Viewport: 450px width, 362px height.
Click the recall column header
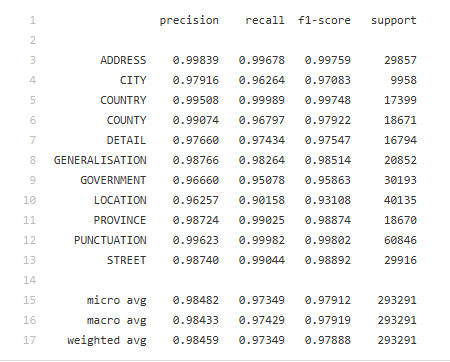click(265, 20)
